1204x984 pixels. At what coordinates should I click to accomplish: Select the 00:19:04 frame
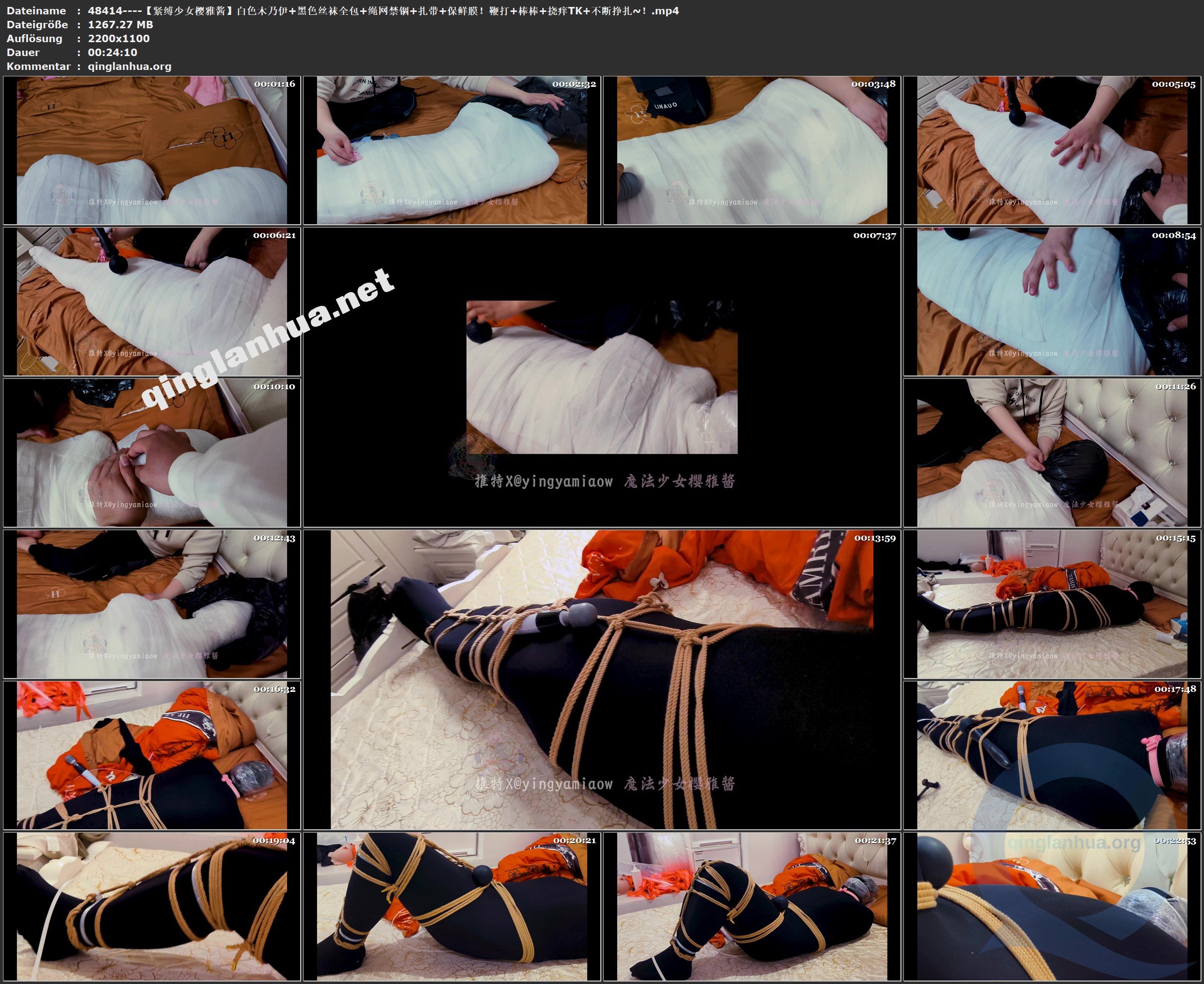pyautogui.click(x=152, y=906)
